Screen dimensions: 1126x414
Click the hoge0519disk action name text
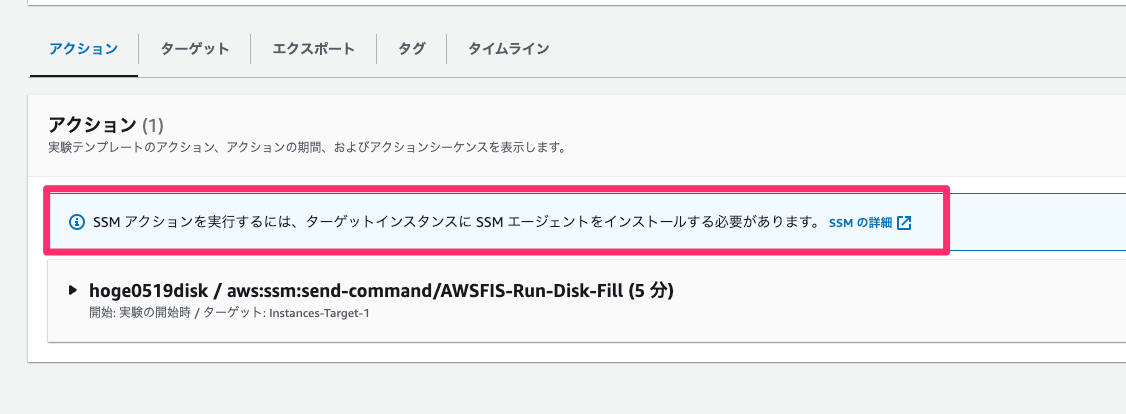coord(149,290)
